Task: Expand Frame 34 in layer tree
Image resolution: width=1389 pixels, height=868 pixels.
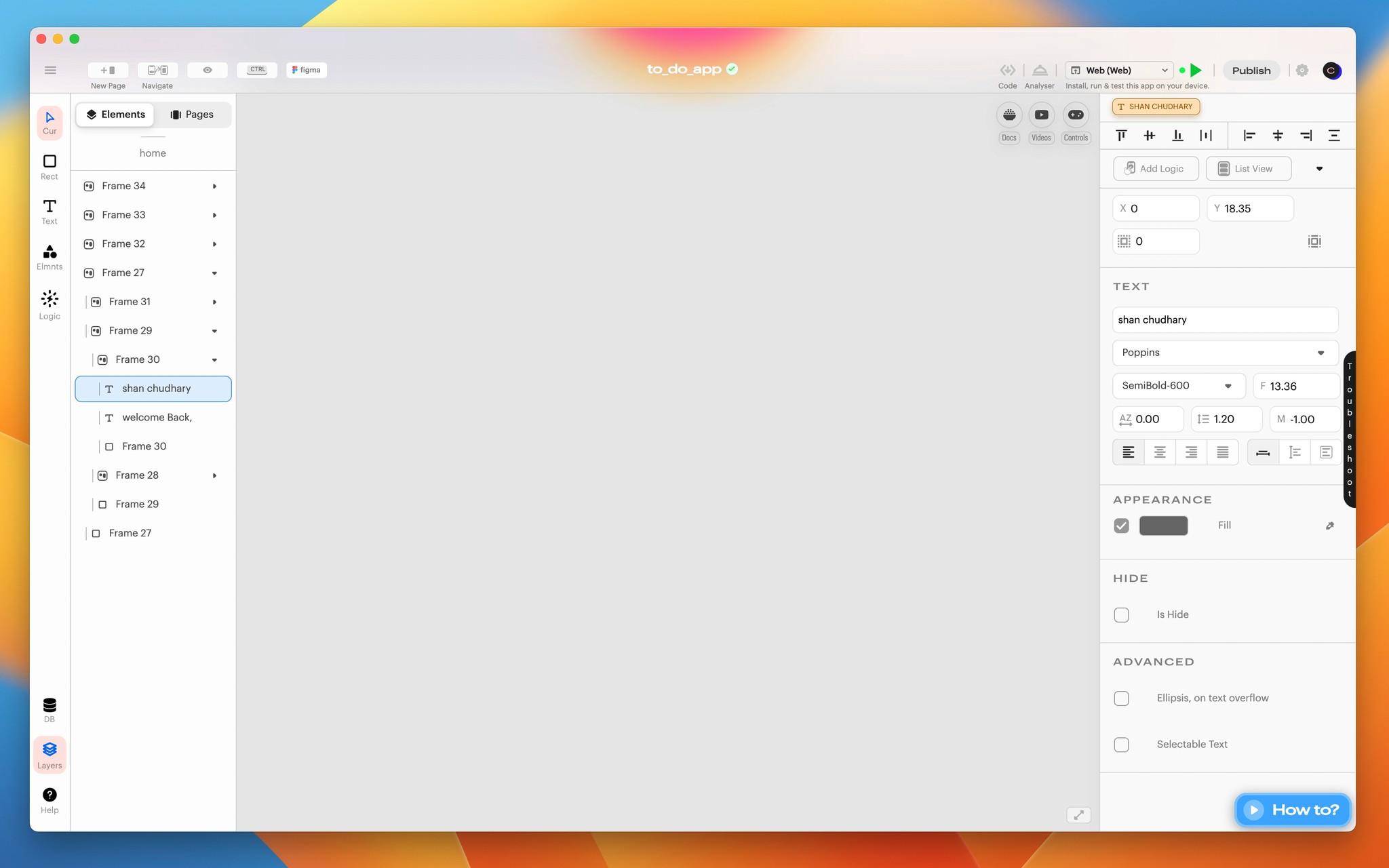Action: [x=214, y=186]
